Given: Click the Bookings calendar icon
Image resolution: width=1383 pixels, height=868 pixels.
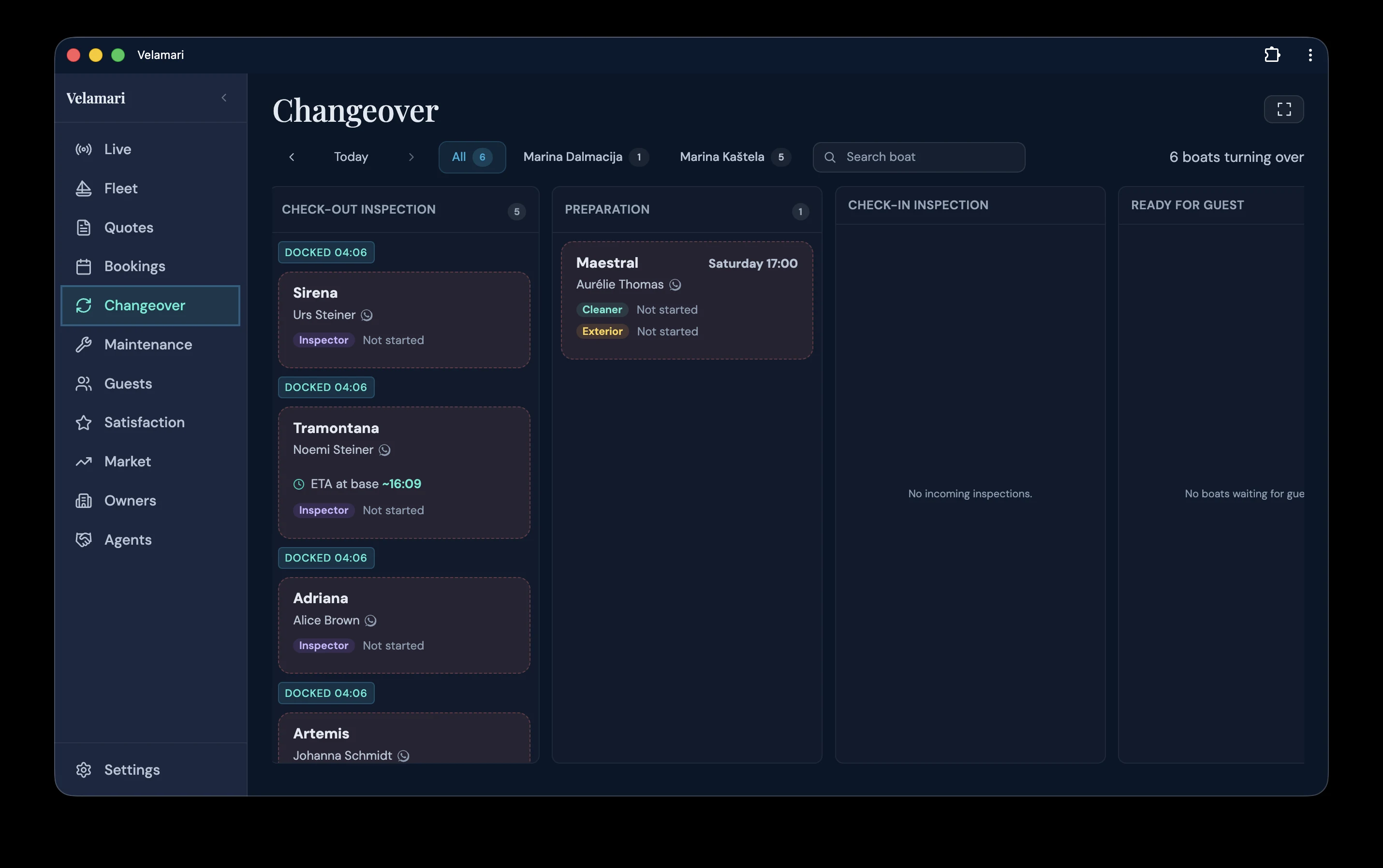Looking at the screenshot, I should coord(84,266).
